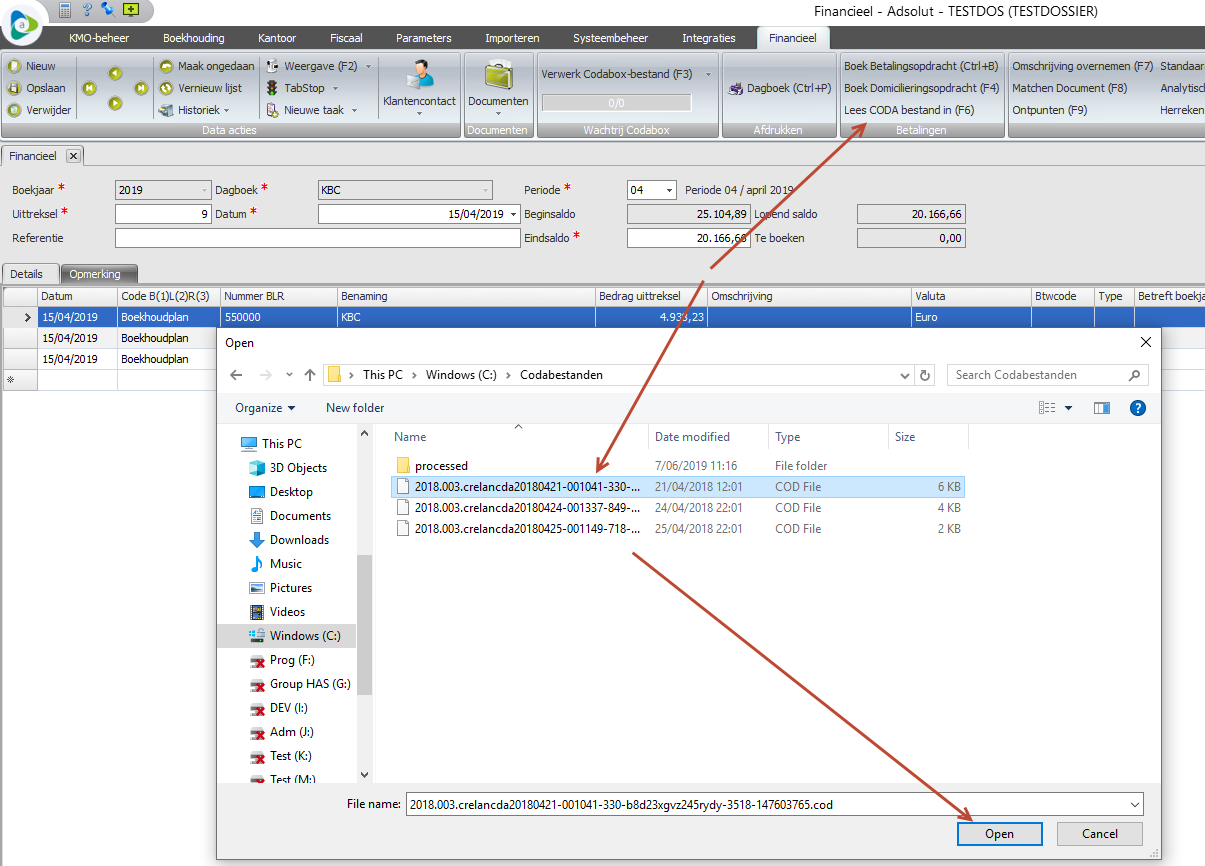Click the navigation pane vertical scrollbar
Viewport: 1205px width, 866px height.
point(365,620)
